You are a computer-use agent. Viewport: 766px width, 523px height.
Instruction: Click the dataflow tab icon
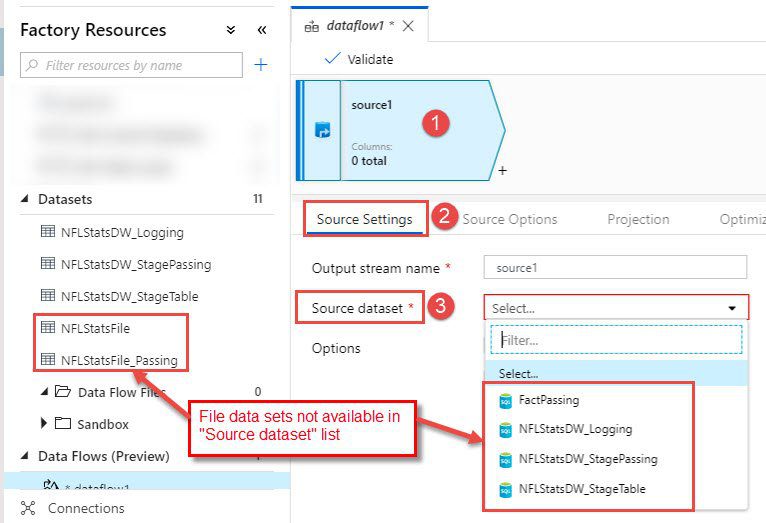312,26
